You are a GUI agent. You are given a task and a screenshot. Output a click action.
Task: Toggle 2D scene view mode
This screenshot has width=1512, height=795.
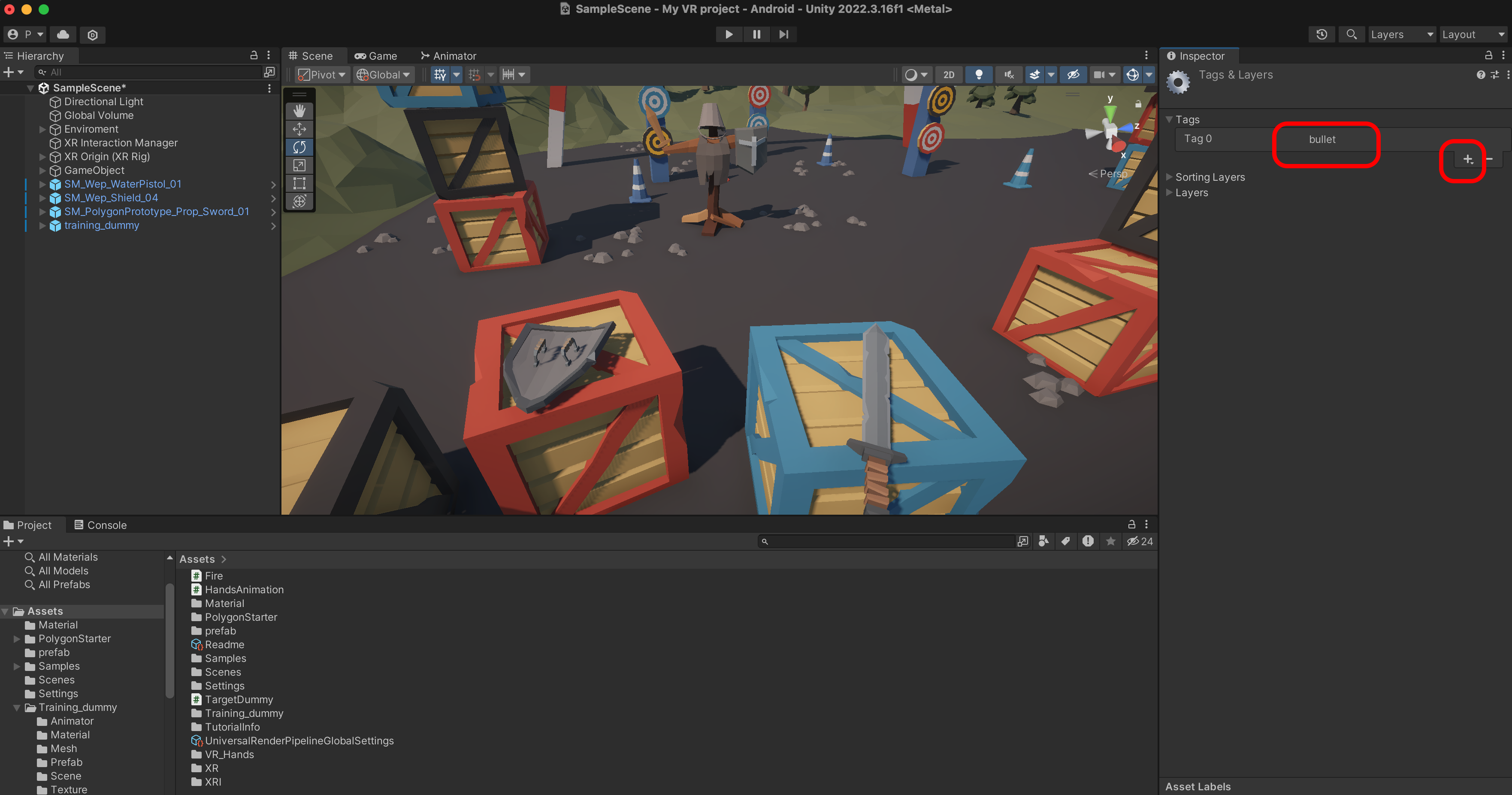pos(949,75)
